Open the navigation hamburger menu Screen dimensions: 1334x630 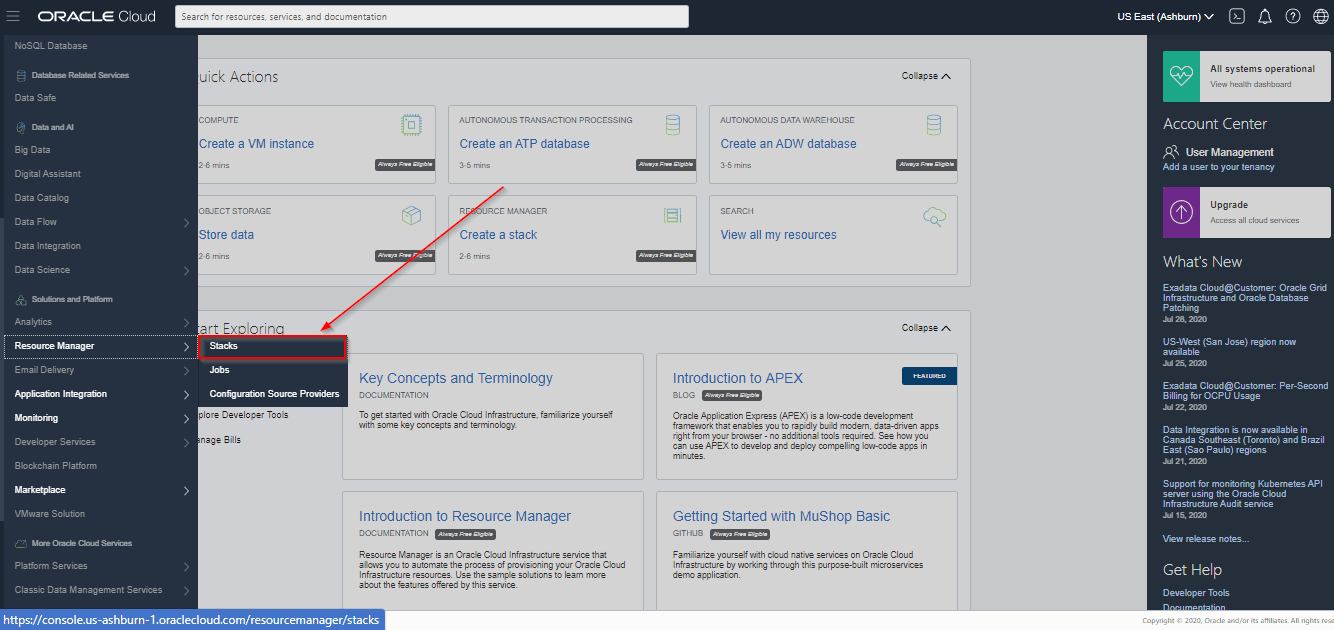point(13,16)
